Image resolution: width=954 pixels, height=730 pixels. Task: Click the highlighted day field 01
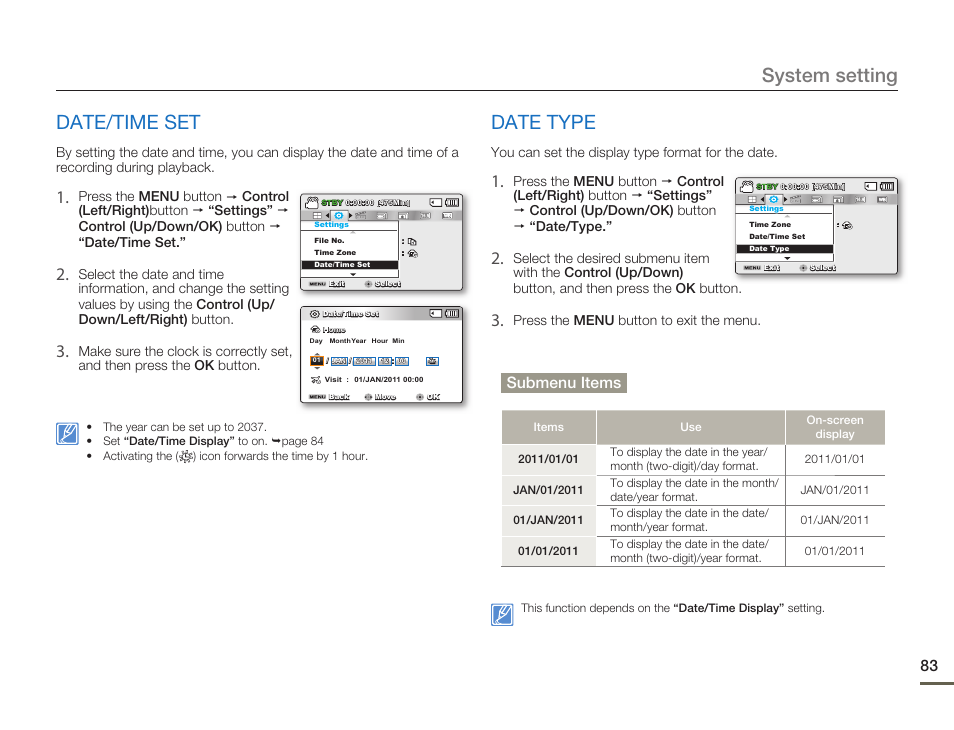pyautogui.click(x=316, y=361)
